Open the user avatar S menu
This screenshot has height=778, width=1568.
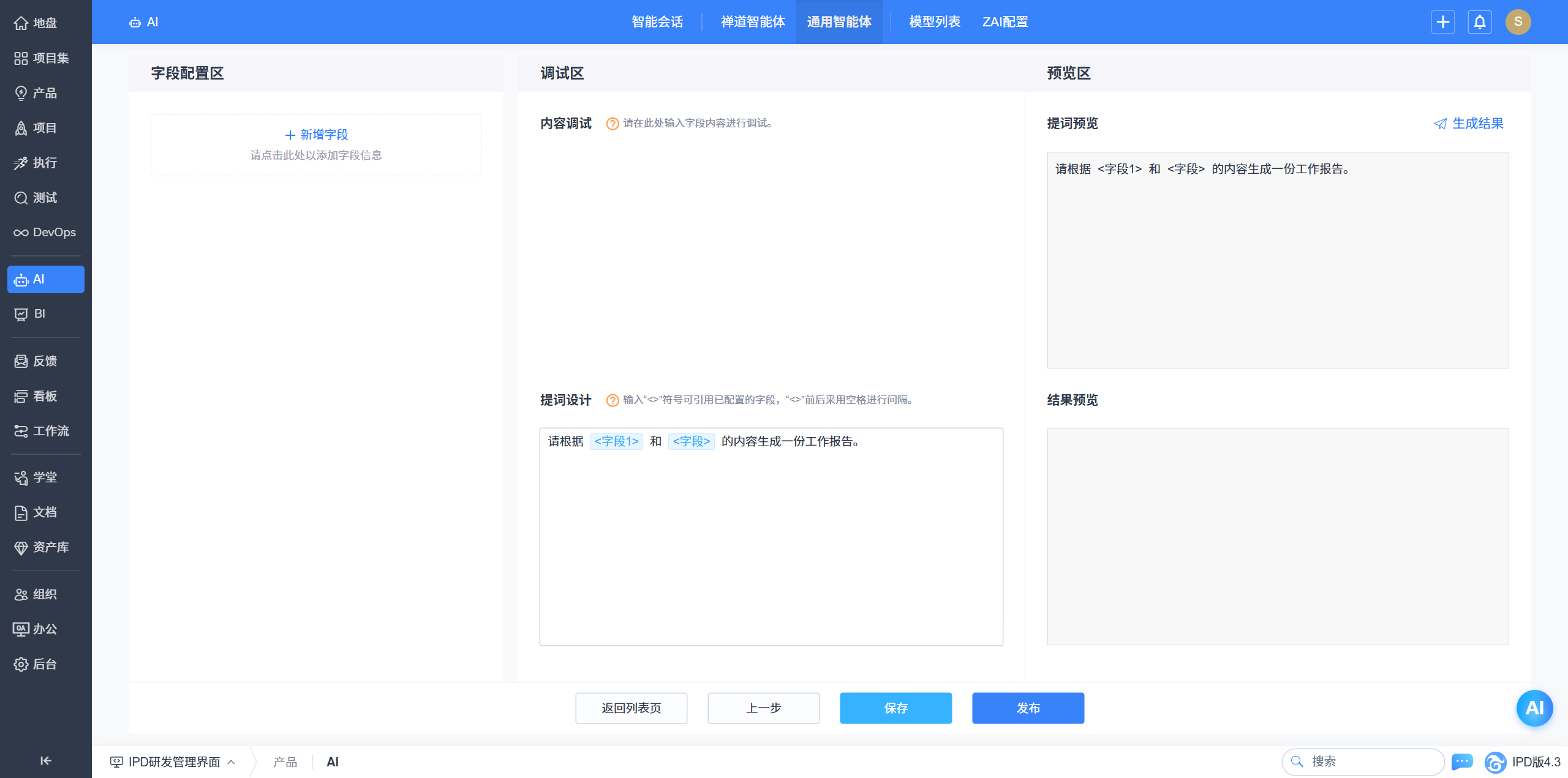point(1518,22)
